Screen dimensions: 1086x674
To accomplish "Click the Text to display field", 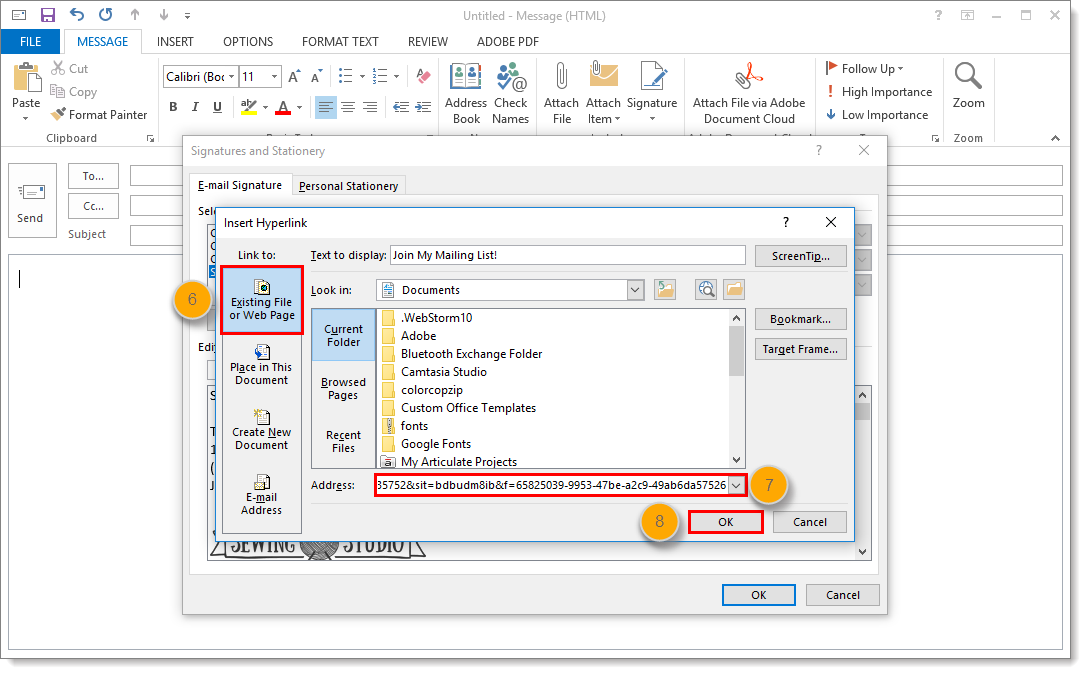I will pyautogui.click(x=567, y=255).
